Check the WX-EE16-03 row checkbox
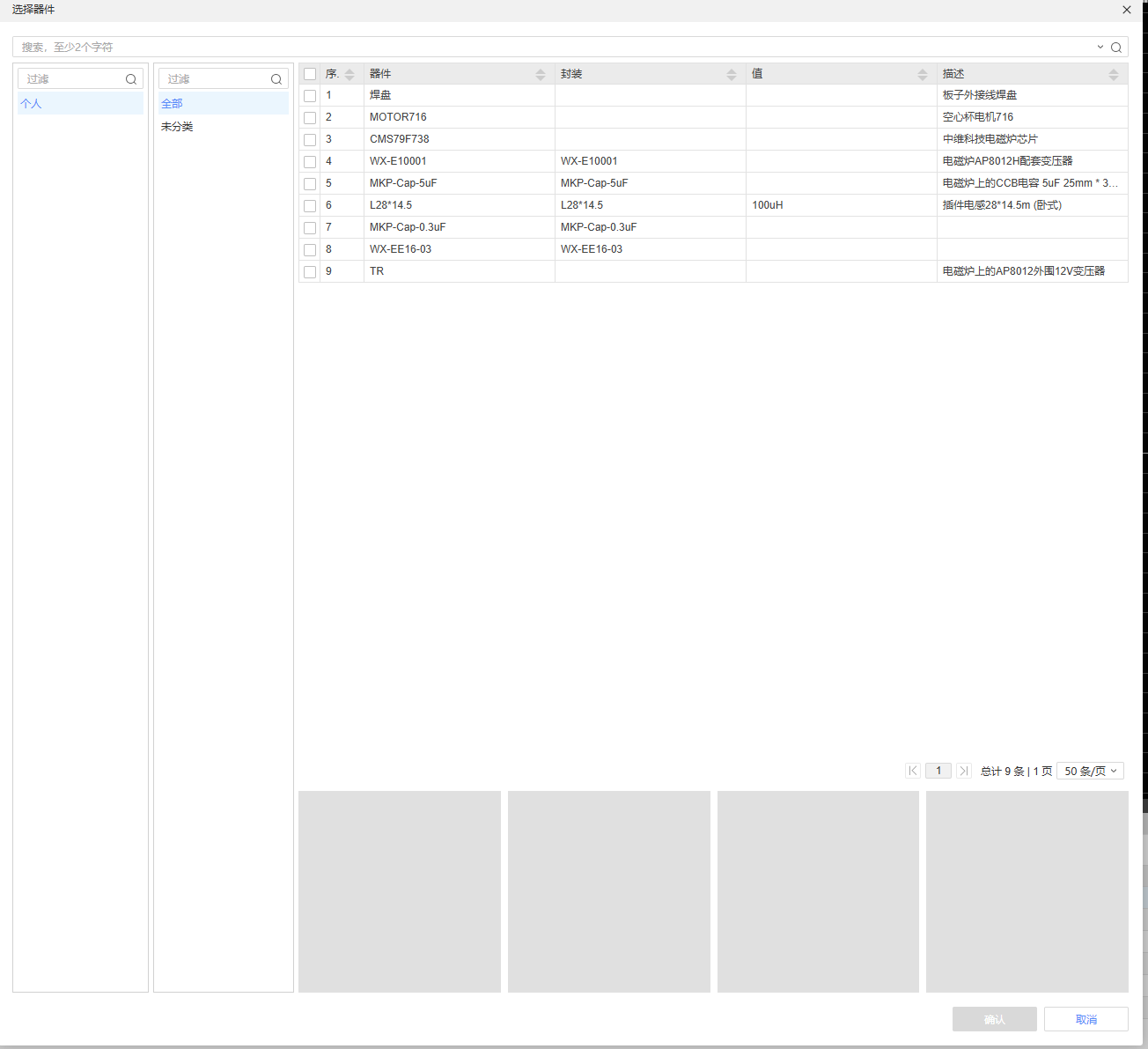 click(310, 250)
